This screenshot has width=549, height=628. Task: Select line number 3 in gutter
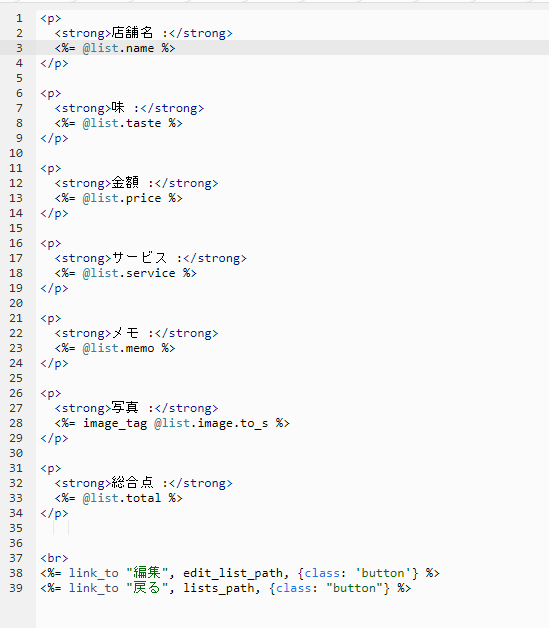coord(19,48)
